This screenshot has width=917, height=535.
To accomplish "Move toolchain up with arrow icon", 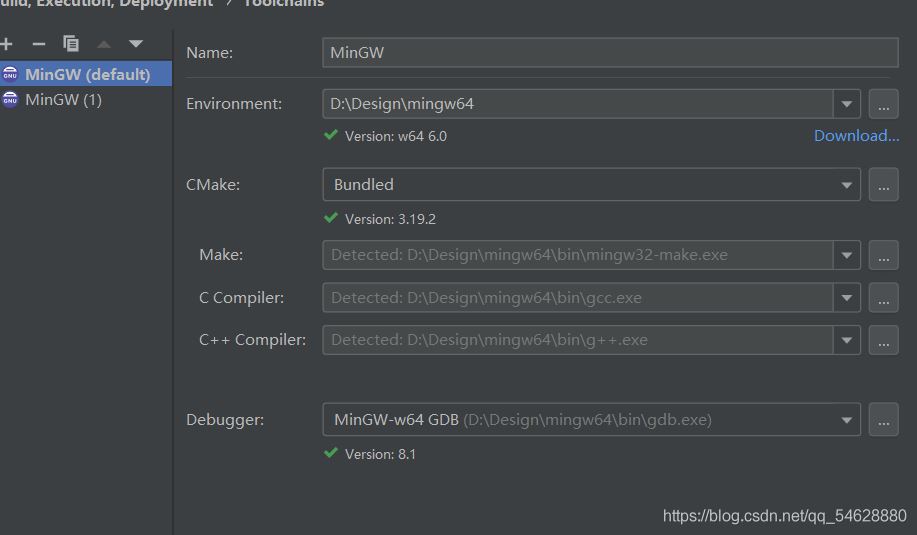I will pyautogui.click(x=104, y=44).
